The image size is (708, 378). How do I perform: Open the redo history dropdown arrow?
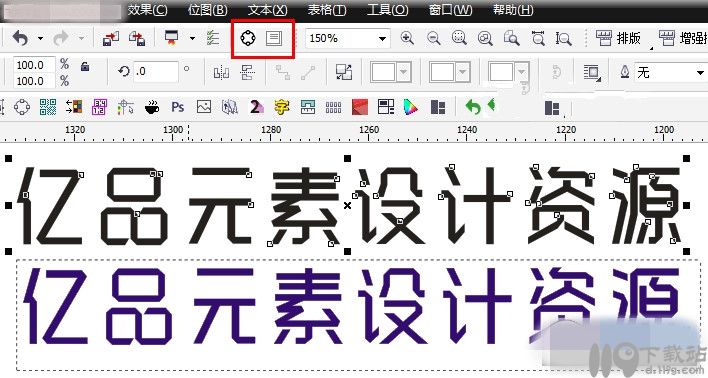coord(81,39)
